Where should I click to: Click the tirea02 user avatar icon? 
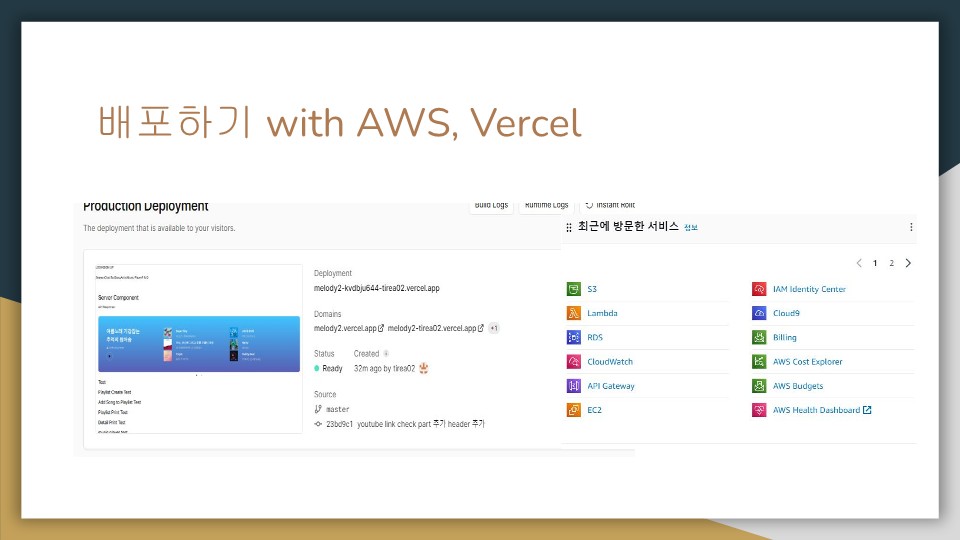click(x=424, y=368)
